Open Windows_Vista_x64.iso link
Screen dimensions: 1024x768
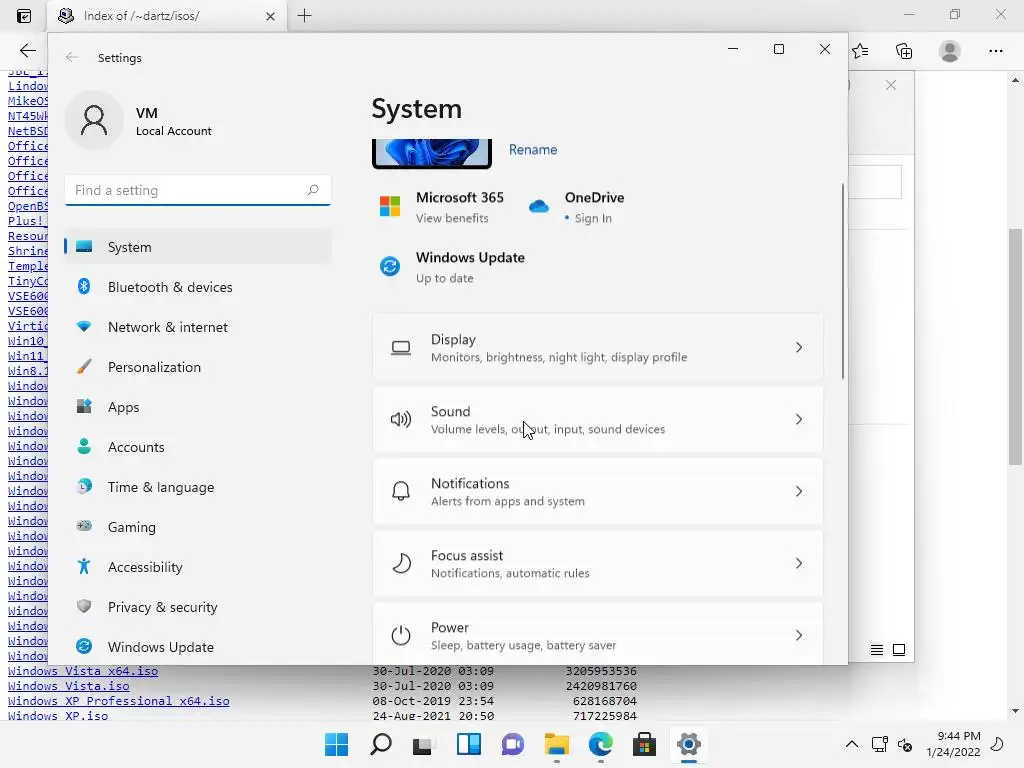click(x=83, y=671)
